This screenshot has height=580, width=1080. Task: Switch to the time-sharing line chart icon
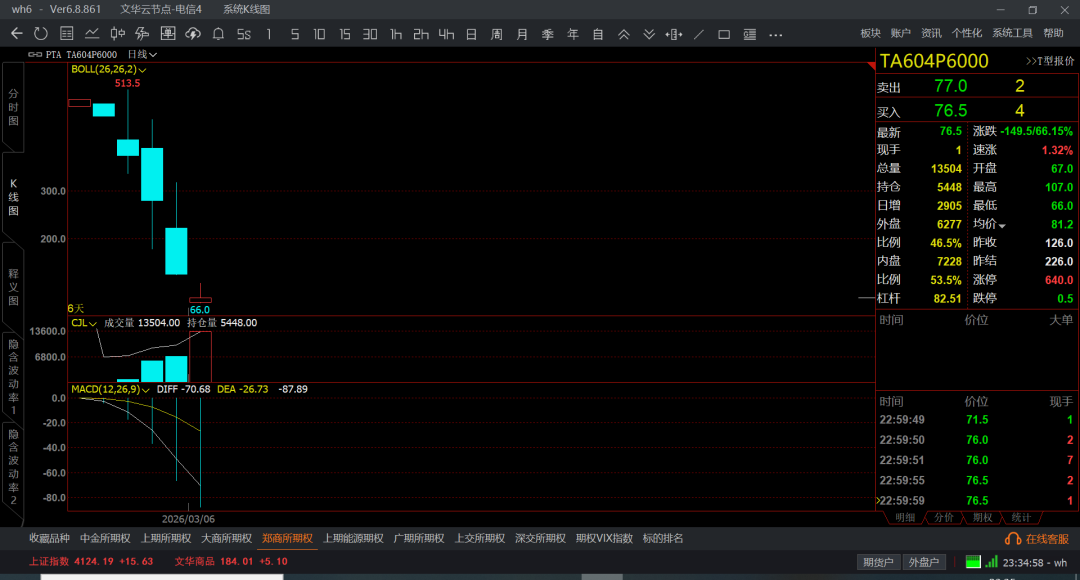coord(92,34)
